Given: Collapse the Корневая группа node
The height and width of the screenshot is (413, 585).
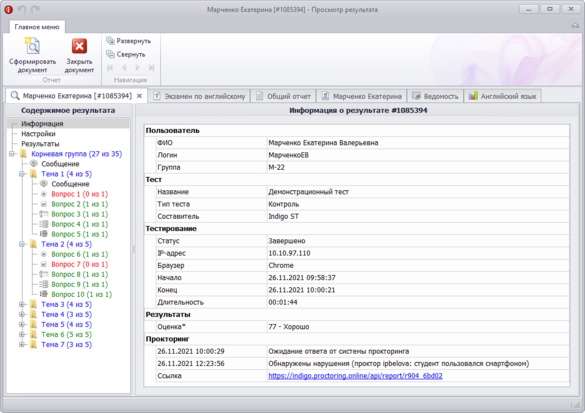Looking at the screenshot, I should coord(12,154).
